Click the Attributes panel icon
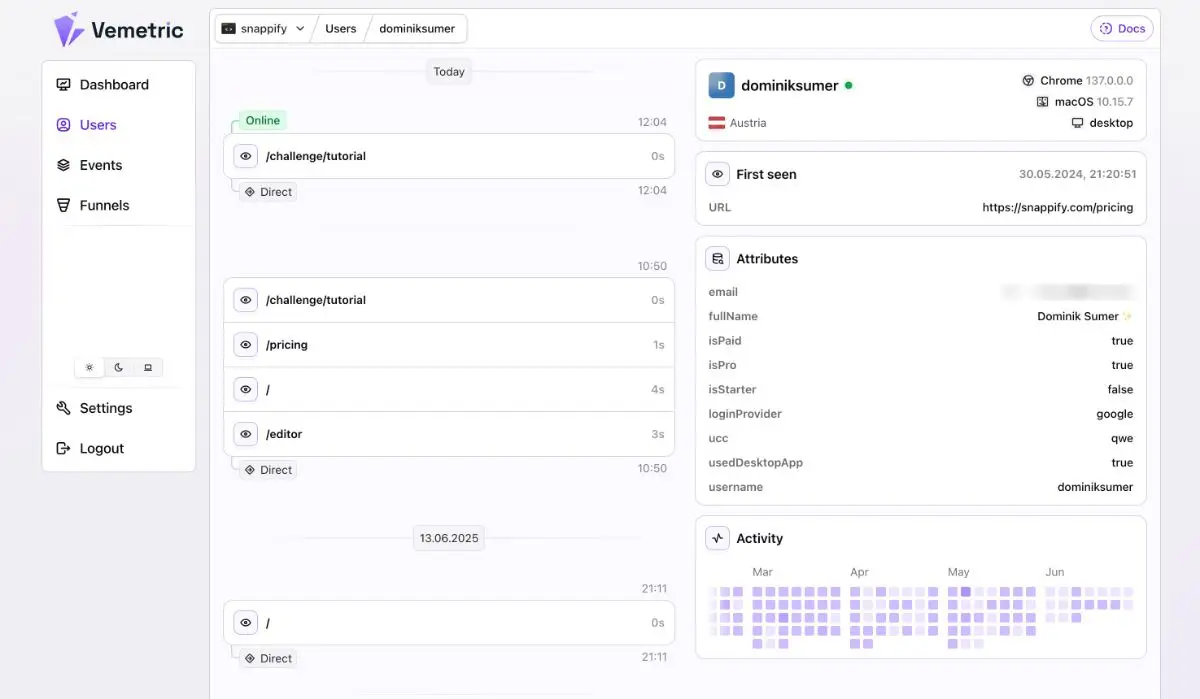This screenshot has width=1200, height=699. [x=717, y=259]
